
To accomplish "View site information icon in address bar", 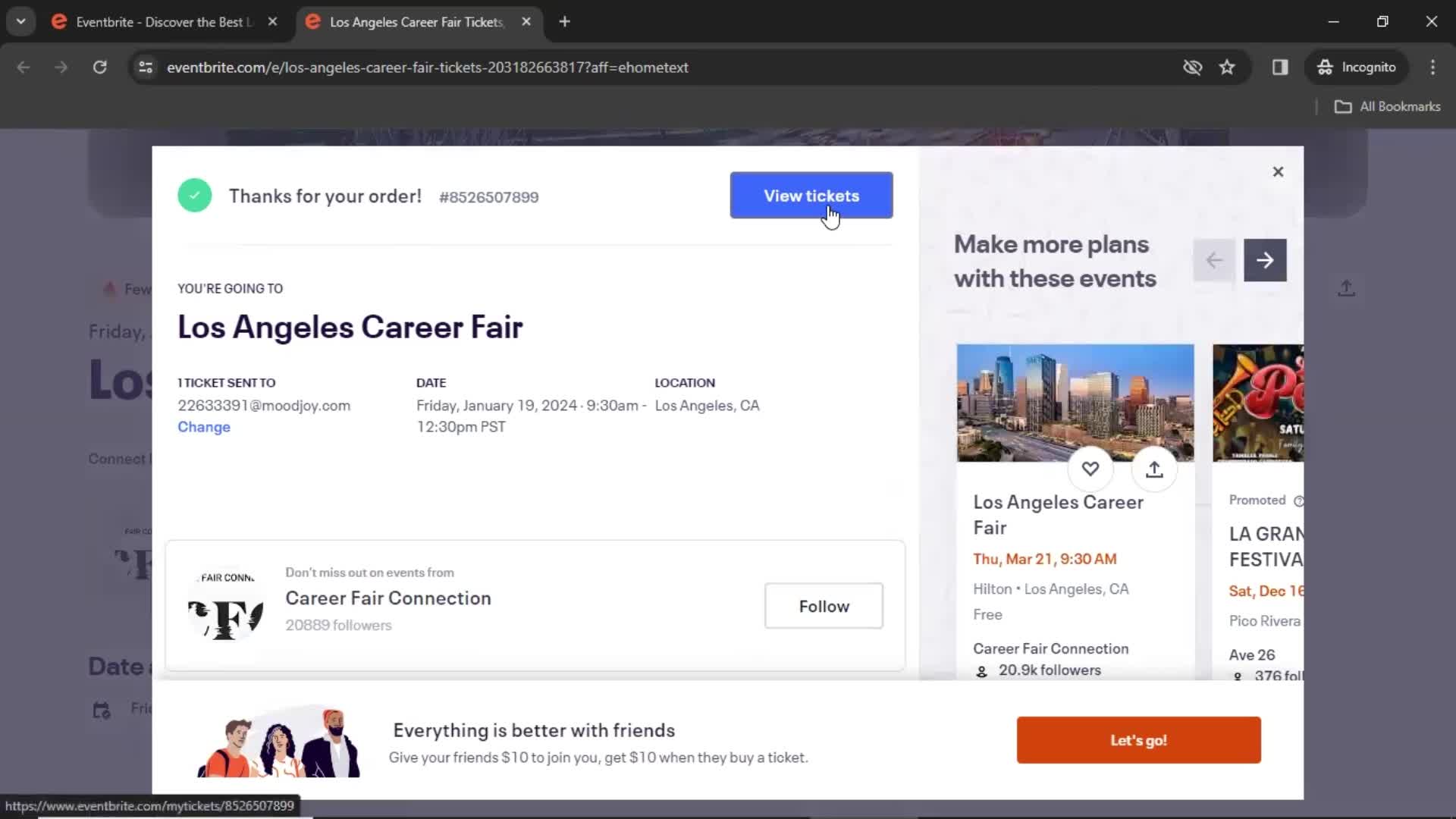I will click(x=146, y=67).
